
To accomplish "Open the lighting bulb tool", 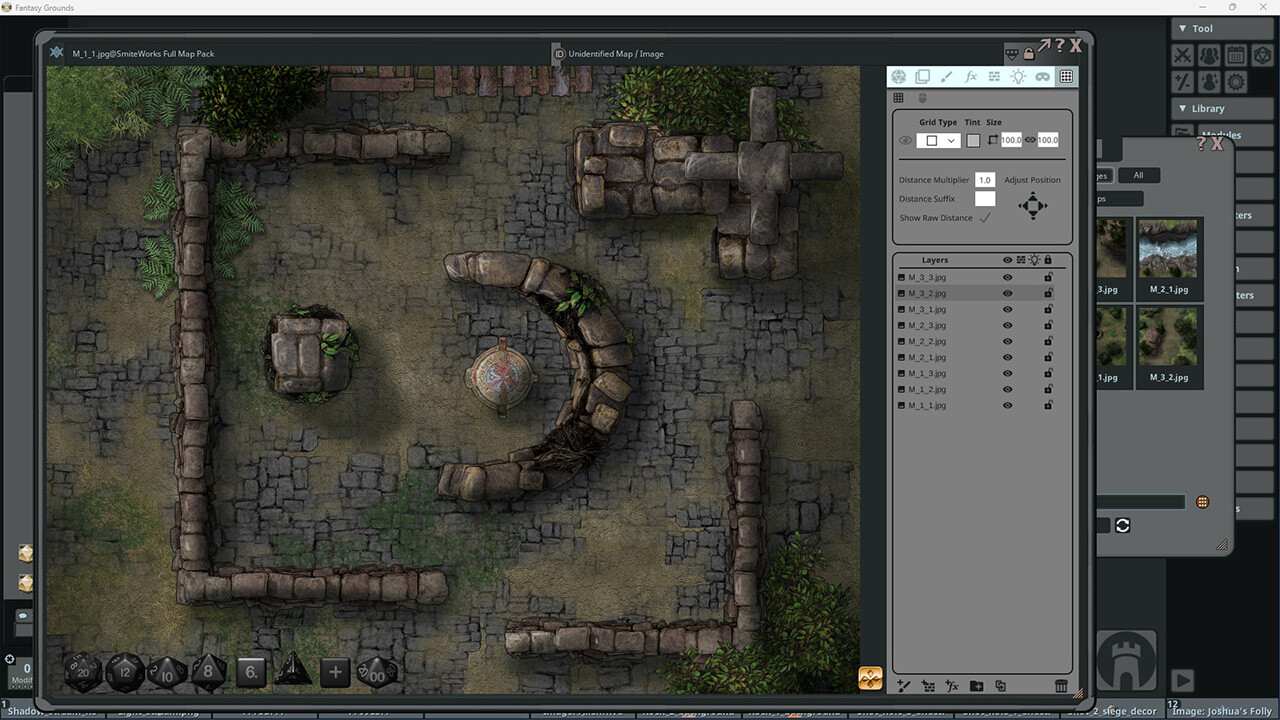I will coord(1018,76).
